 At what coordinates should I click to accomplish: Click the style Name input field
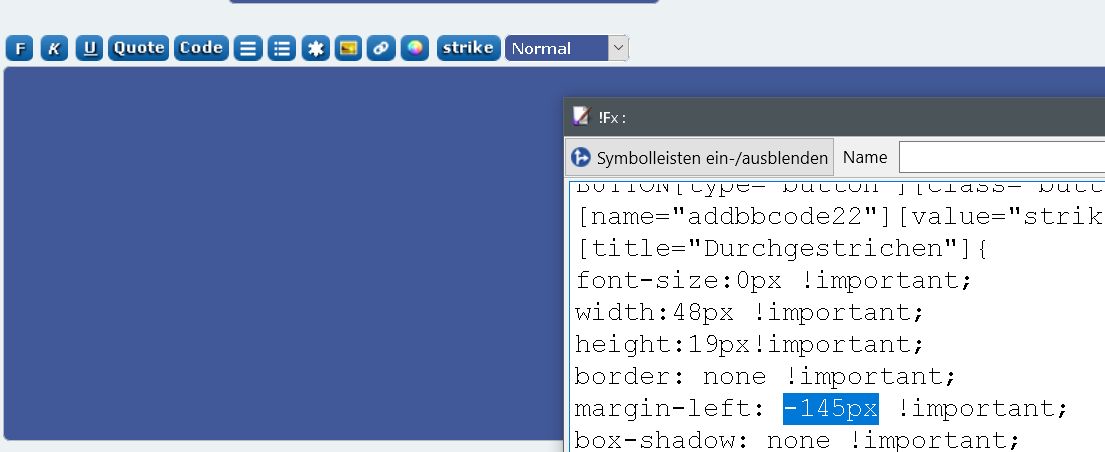point(1000,157)
